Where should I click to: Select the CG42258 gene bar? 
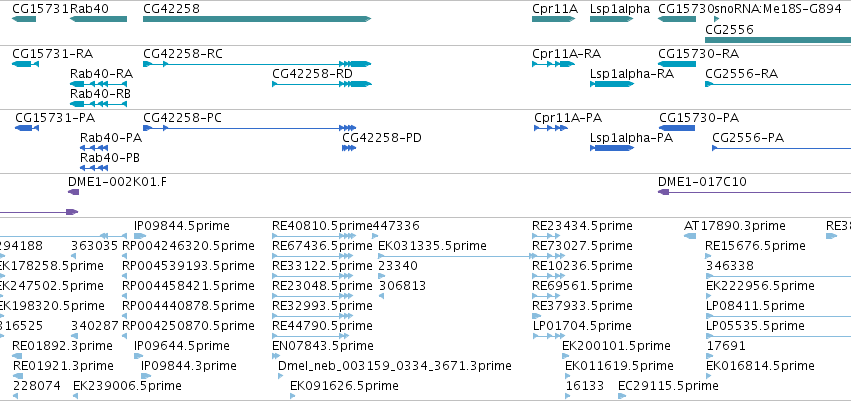tap(257, 19)
